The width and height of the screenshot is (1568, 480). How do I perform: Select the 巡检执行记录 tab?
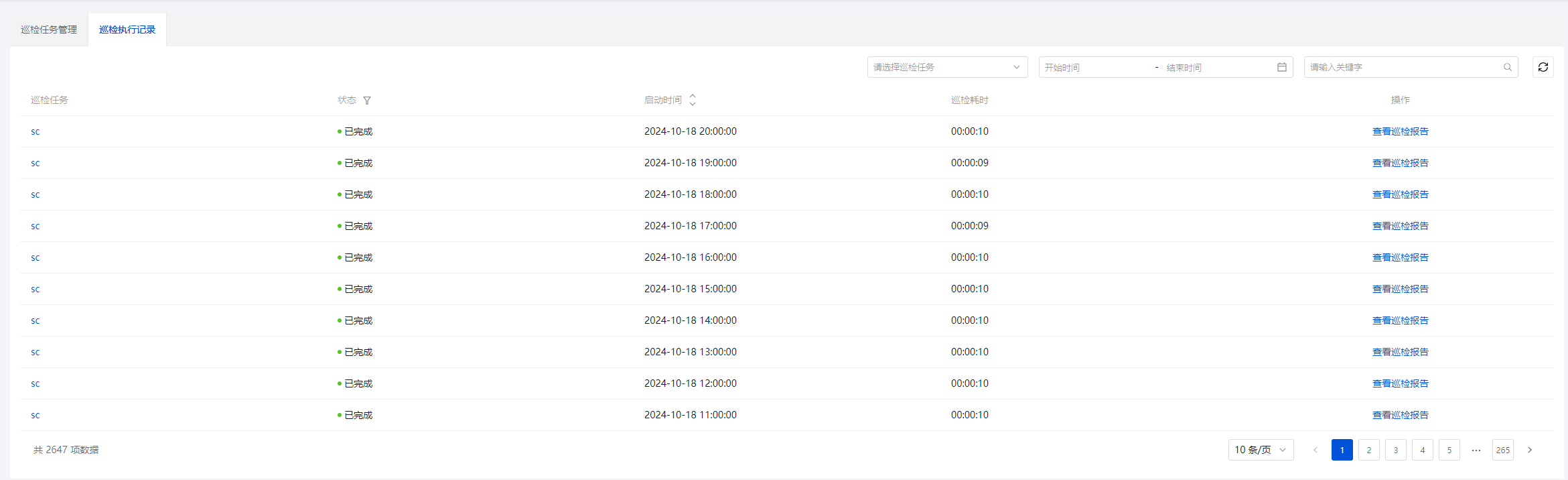127,29
